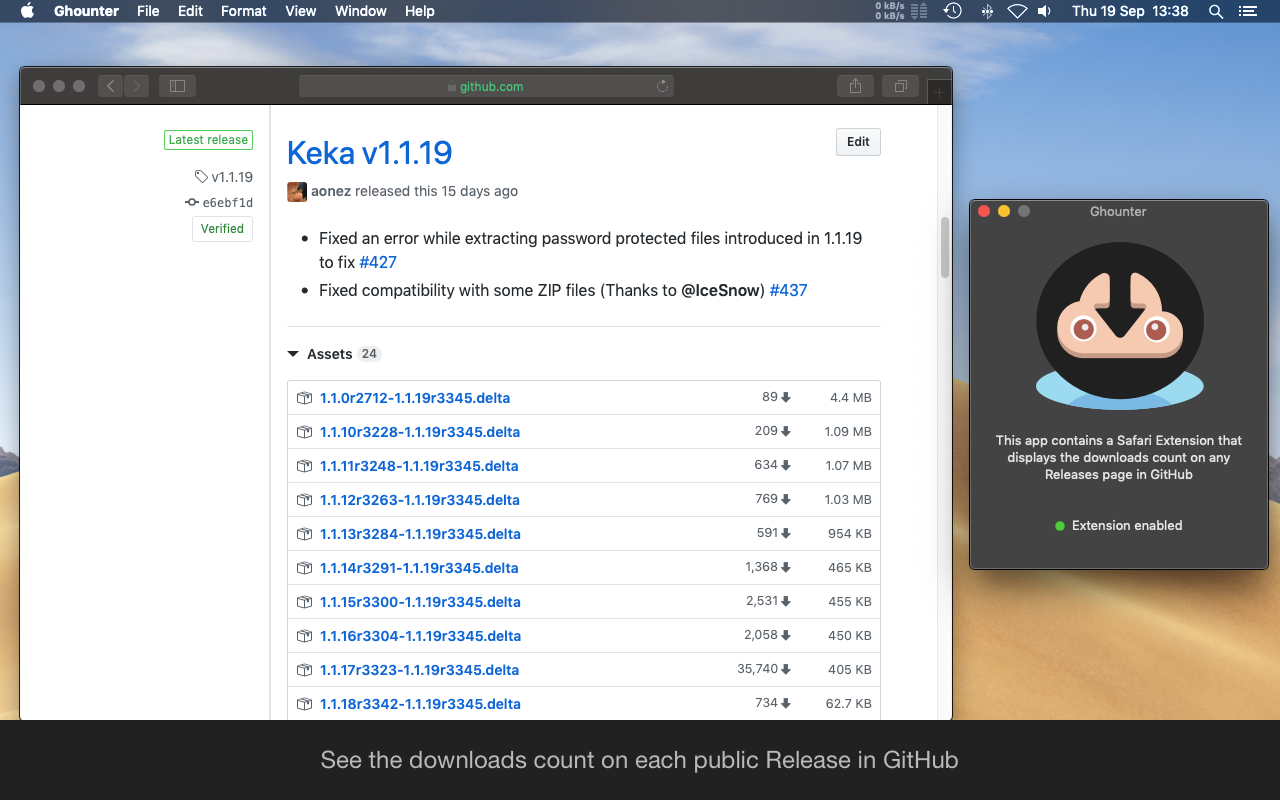This screenshot has width=1280, height=800.
Task: Click package icon beside 1.1.17r3323 delta
Action: 305,670
